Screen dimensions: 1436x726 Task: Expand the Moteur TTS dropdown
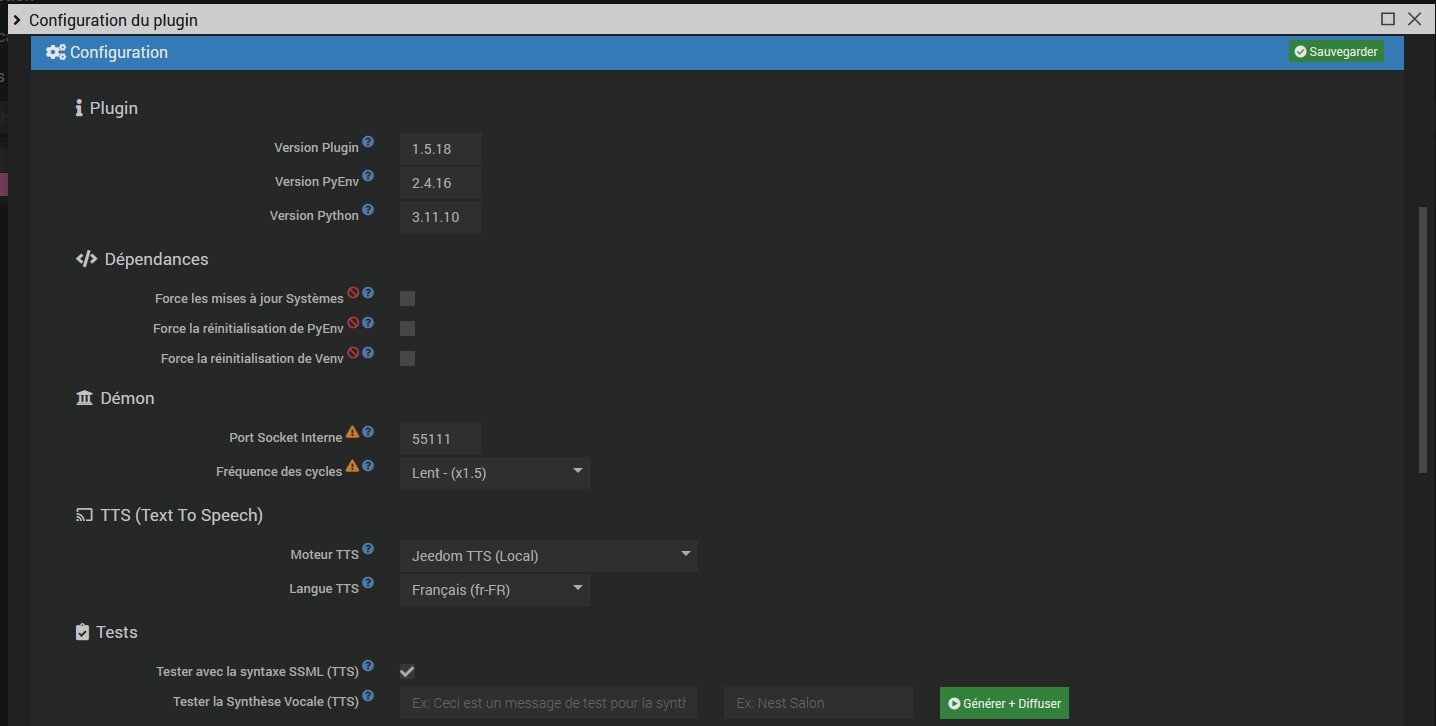548,556
